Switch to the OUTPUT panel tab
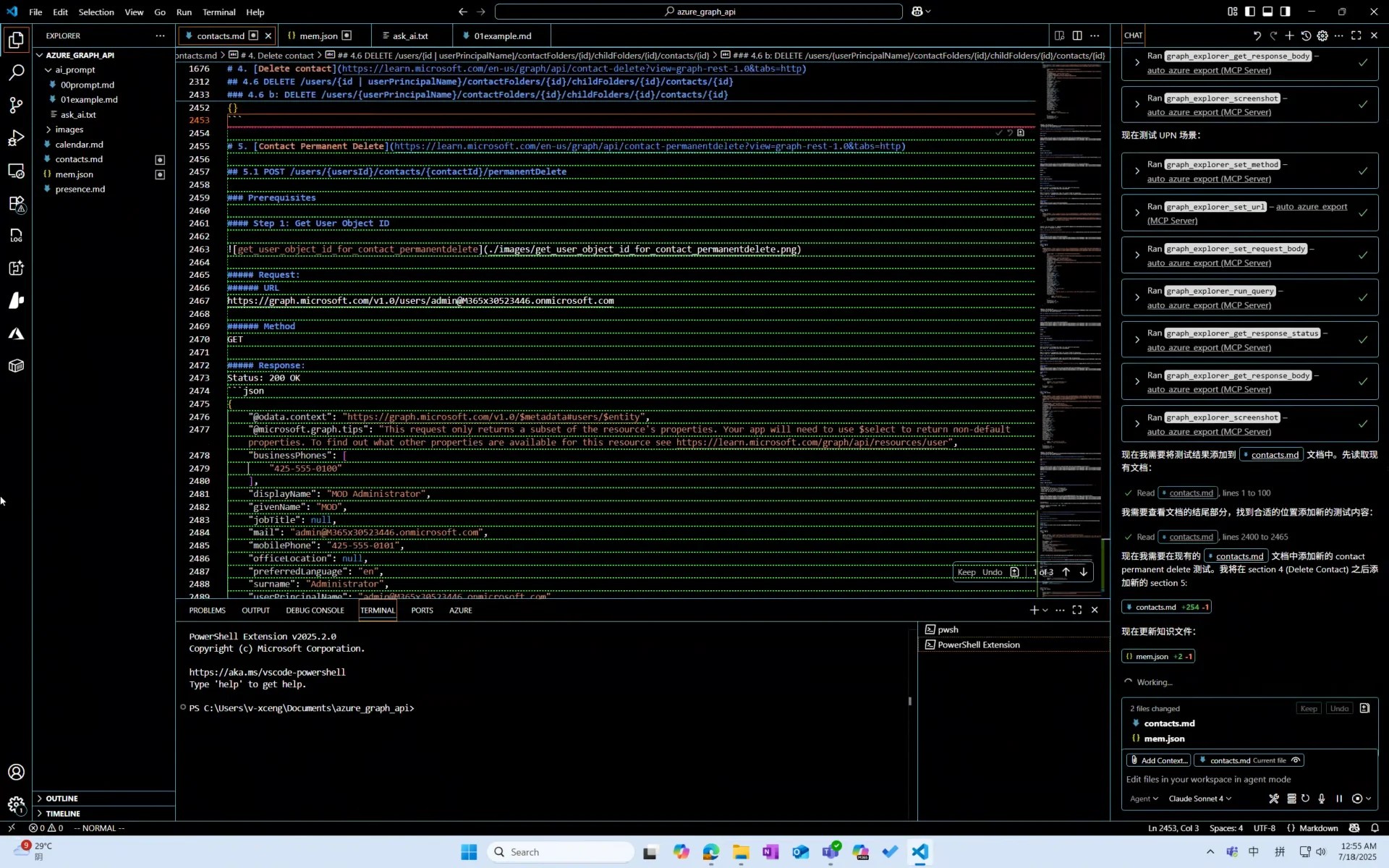This screenshot has width=1389, height=868. tap(255, 610)
